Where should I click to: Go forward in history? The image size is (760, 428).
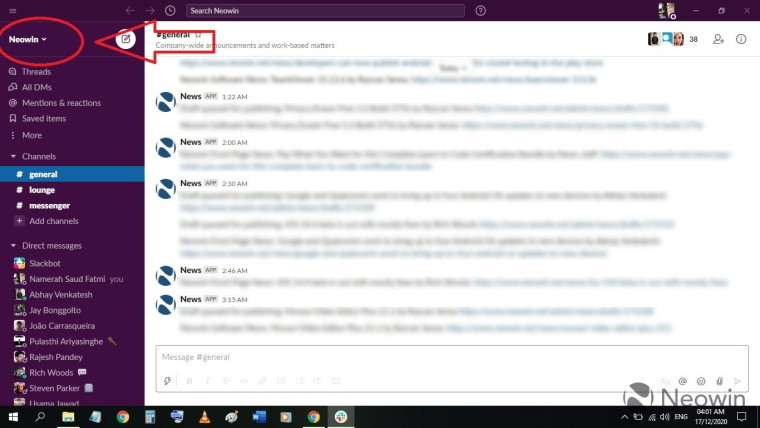coord(150,11)
